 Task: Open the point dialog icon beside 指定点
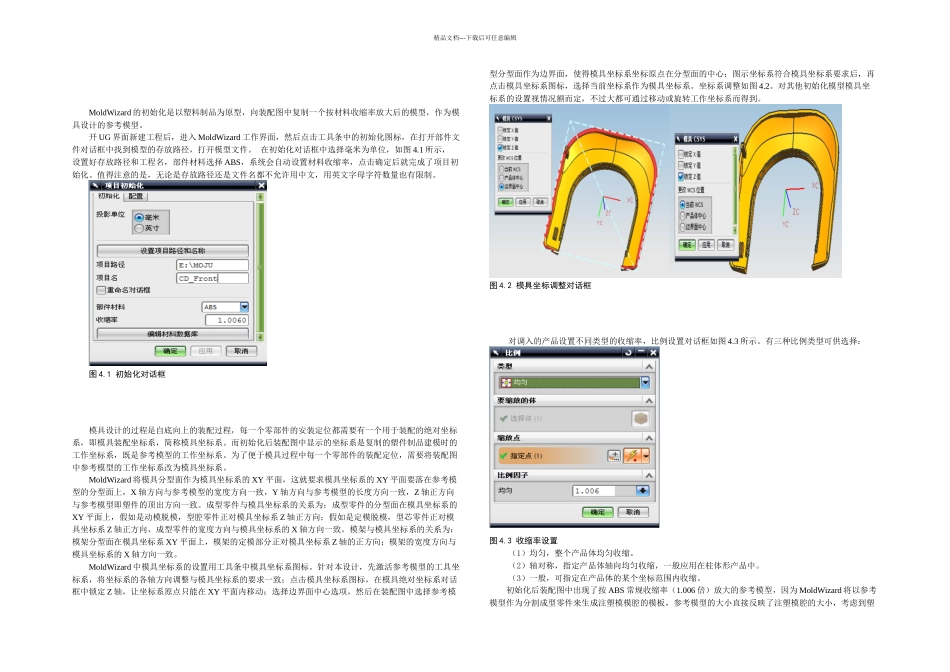point(614,456)
